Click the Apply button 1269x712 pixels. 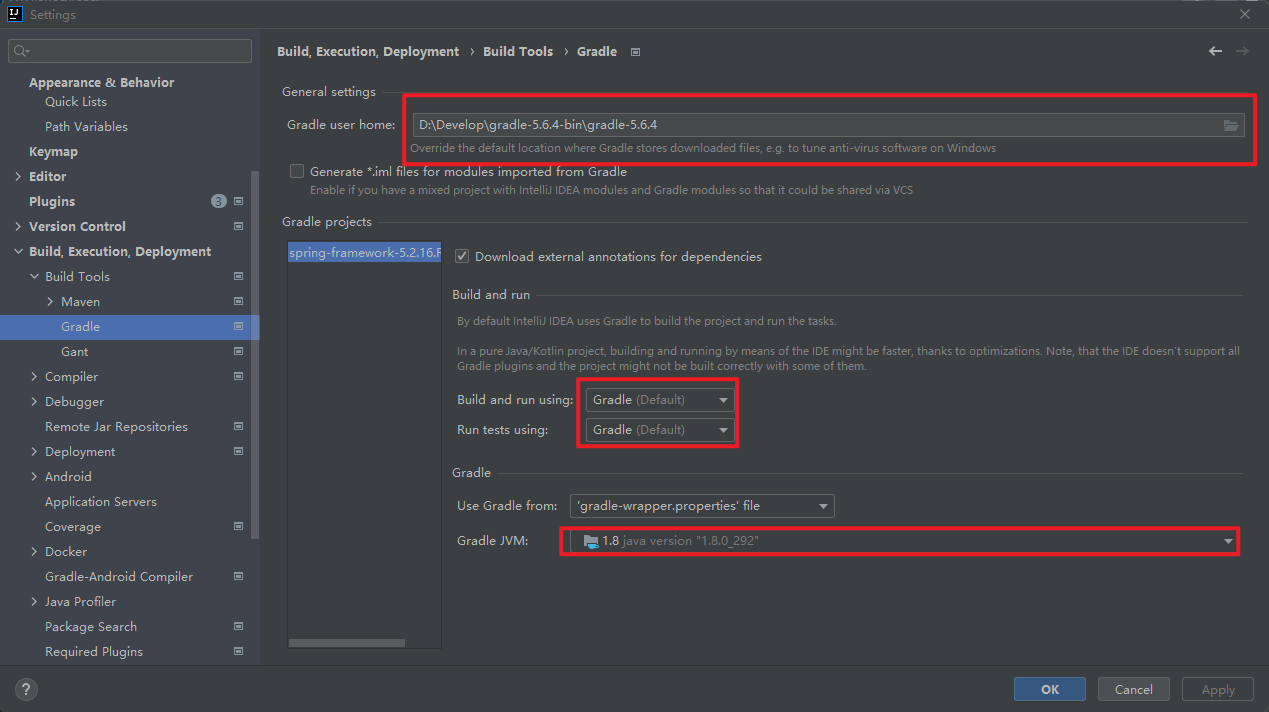(x=1218, y=689)
